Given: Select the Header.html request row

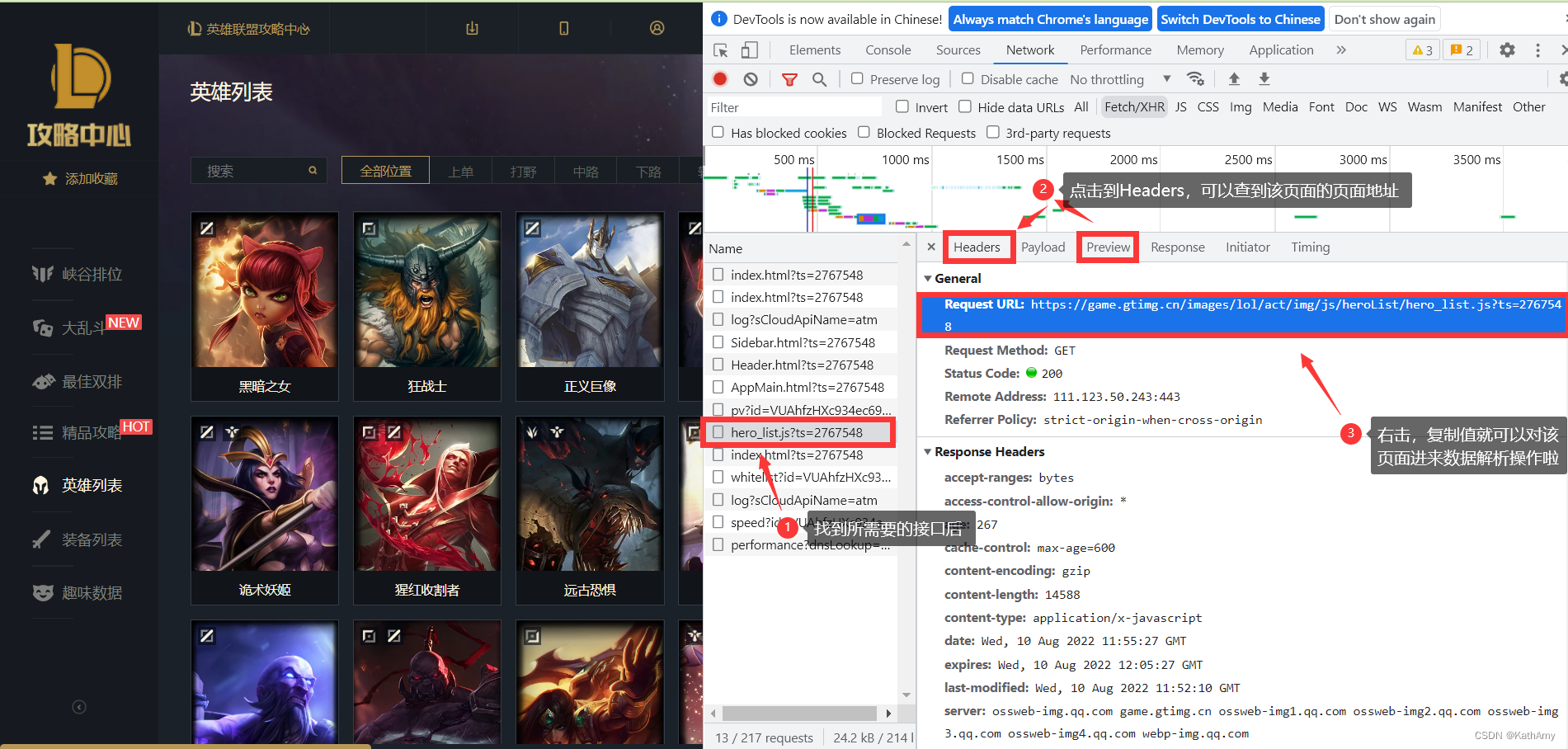Looking at the screenshot, I should point(800,365).
